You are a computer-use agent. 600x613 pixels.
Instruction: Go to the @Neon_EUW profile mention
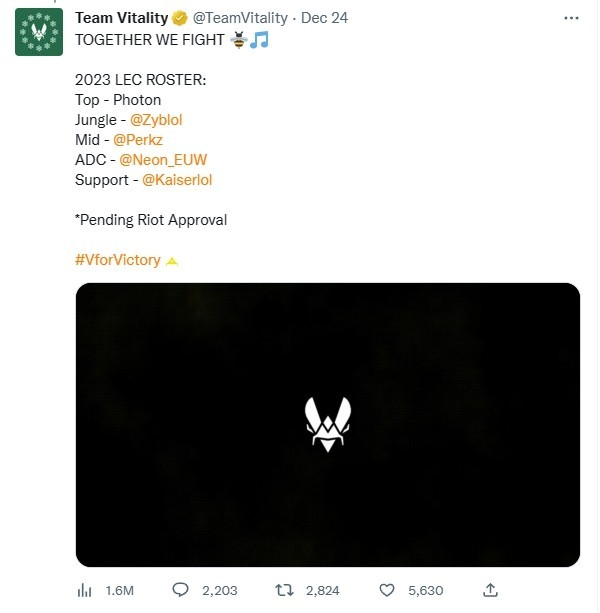coord(163,160)
